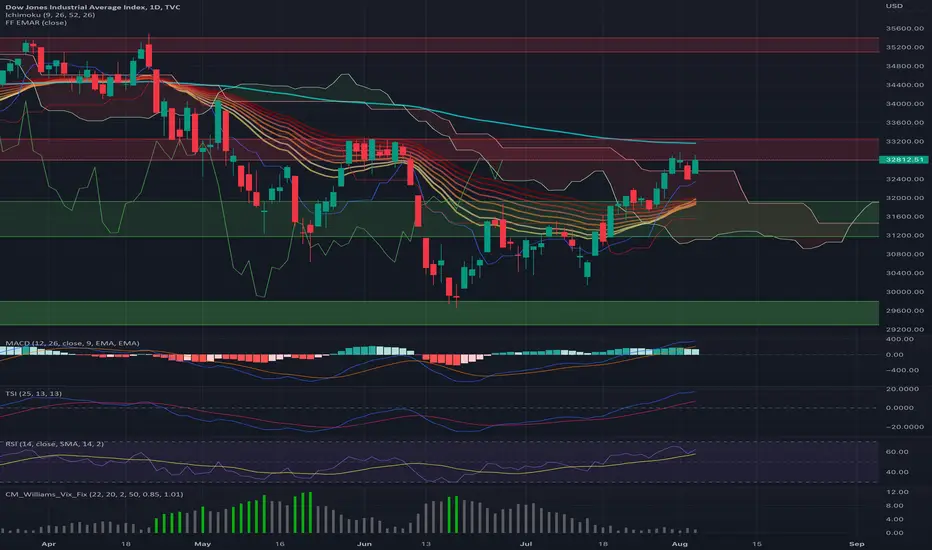Click the 15 date label
Viewport: 932px width, 550px height.
tap(756, 544)
